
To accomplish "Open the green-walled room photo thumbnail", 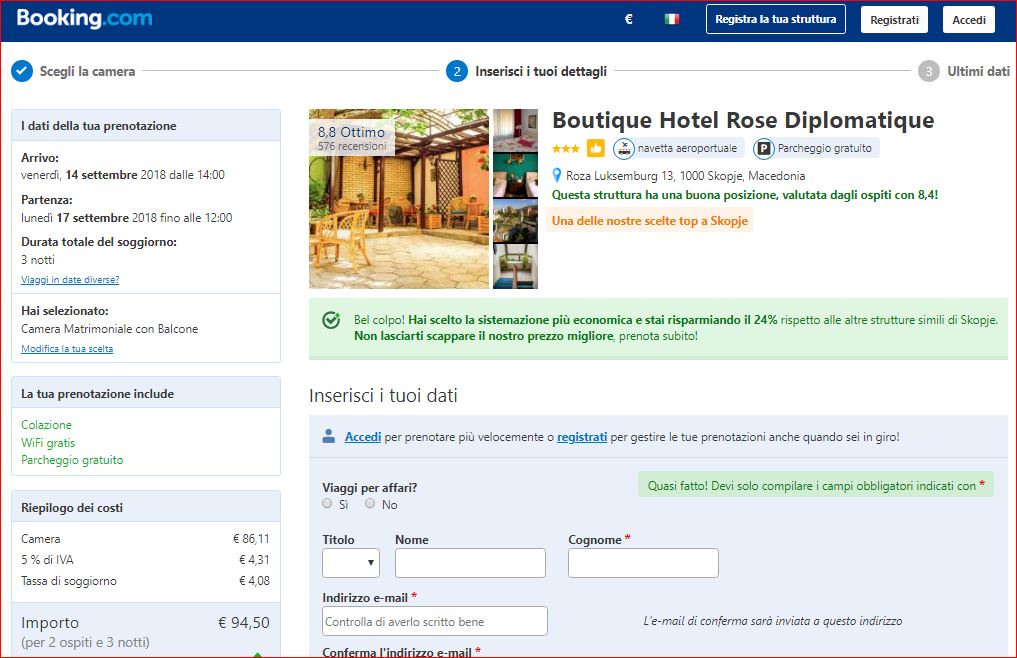I will 516,175.
